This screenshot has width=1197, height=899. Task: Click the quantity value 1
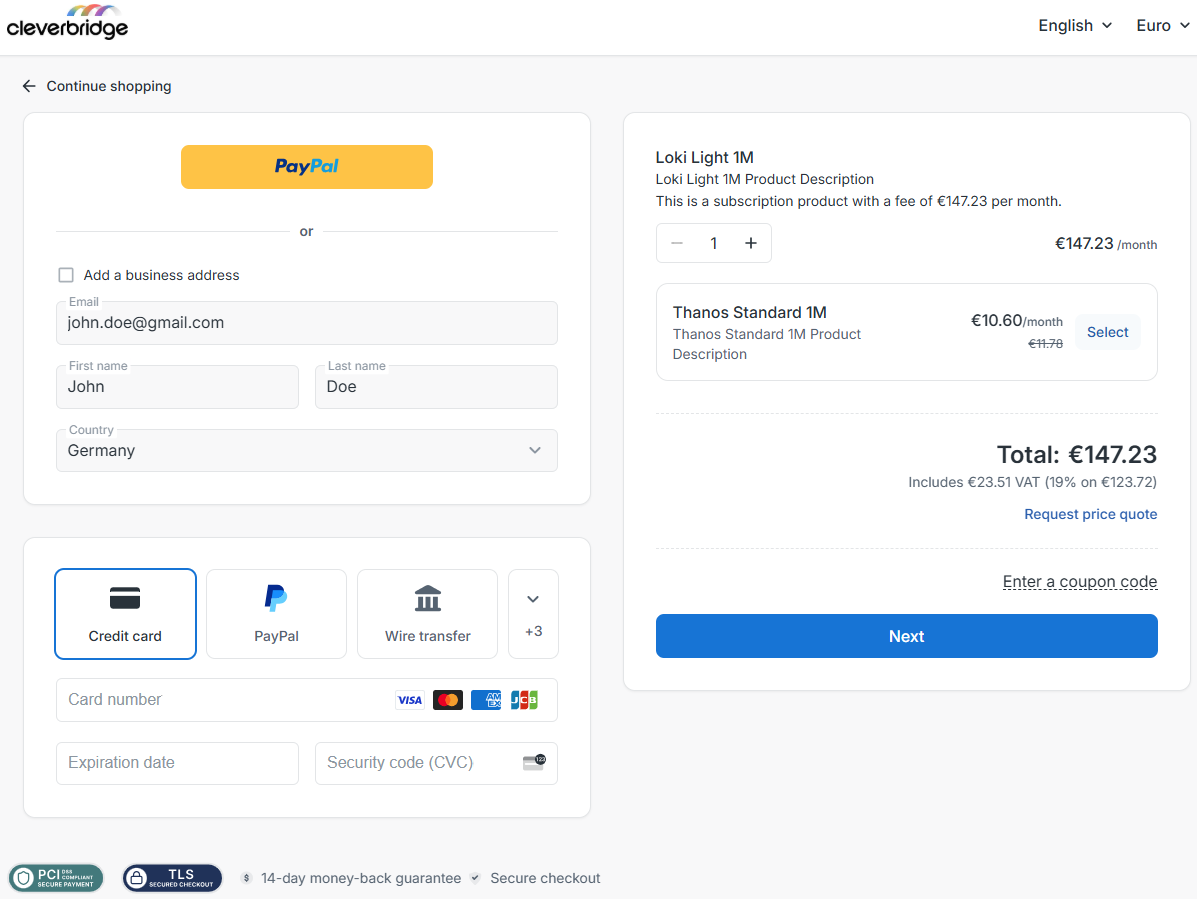click(x=714, y=243)
